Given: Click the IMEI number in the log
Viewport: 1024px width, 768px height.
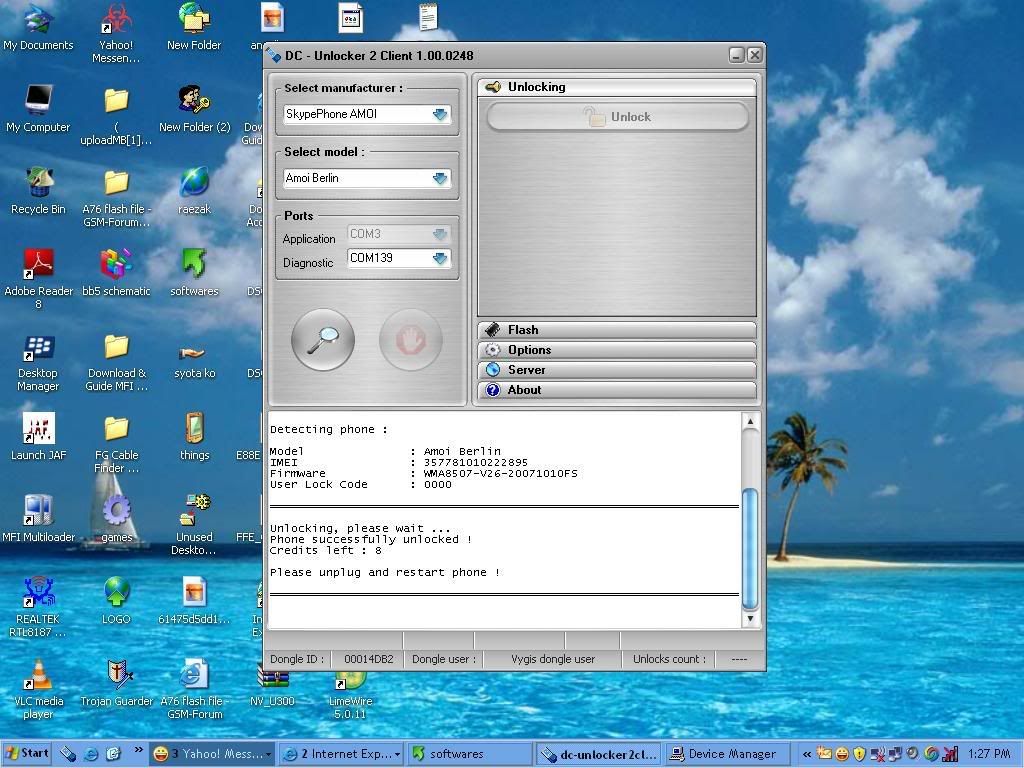Looking at the screenshot, I should 475,462.
